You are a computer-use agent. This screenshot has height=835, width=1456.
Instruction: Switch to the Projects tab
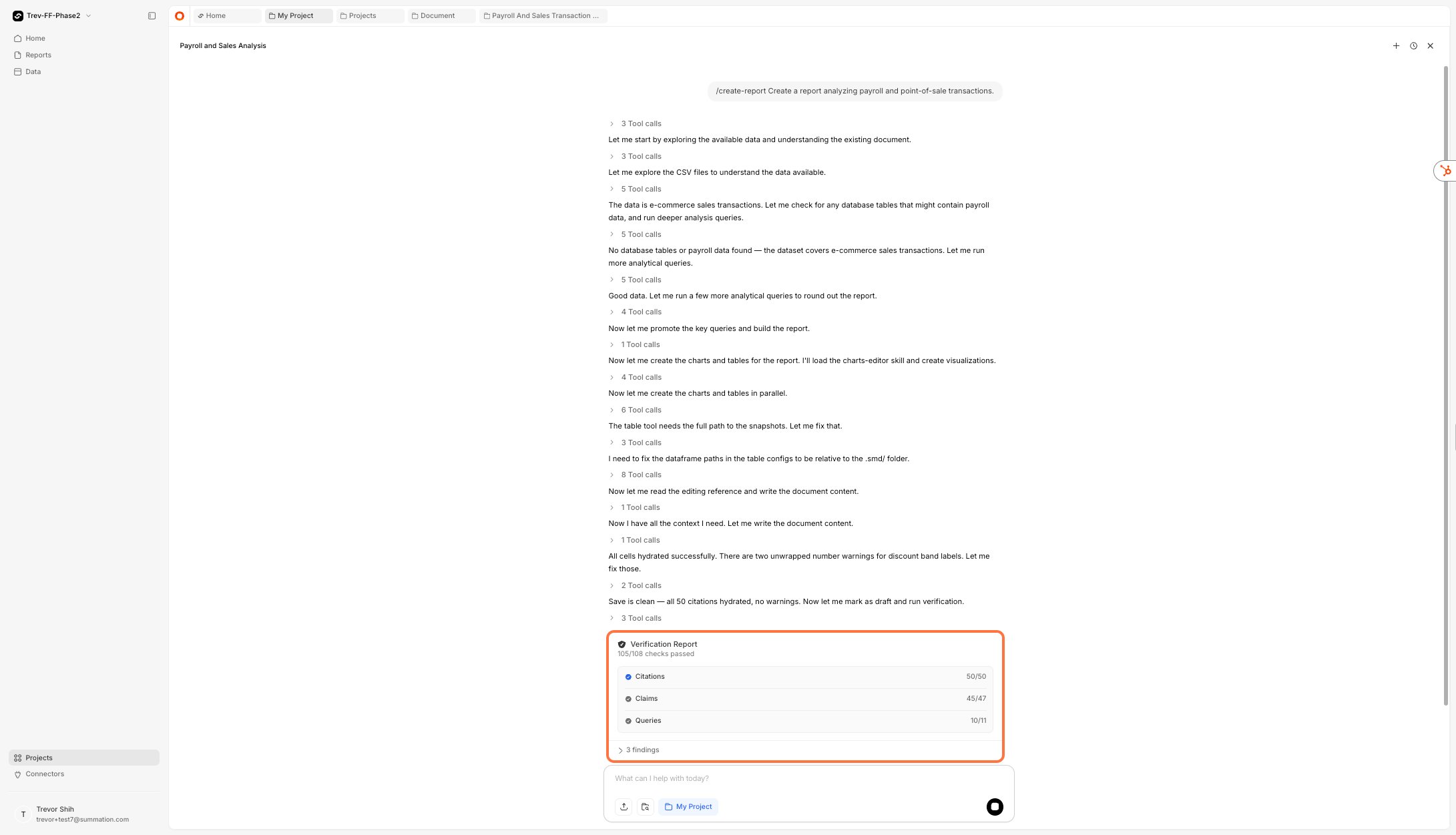371,16
